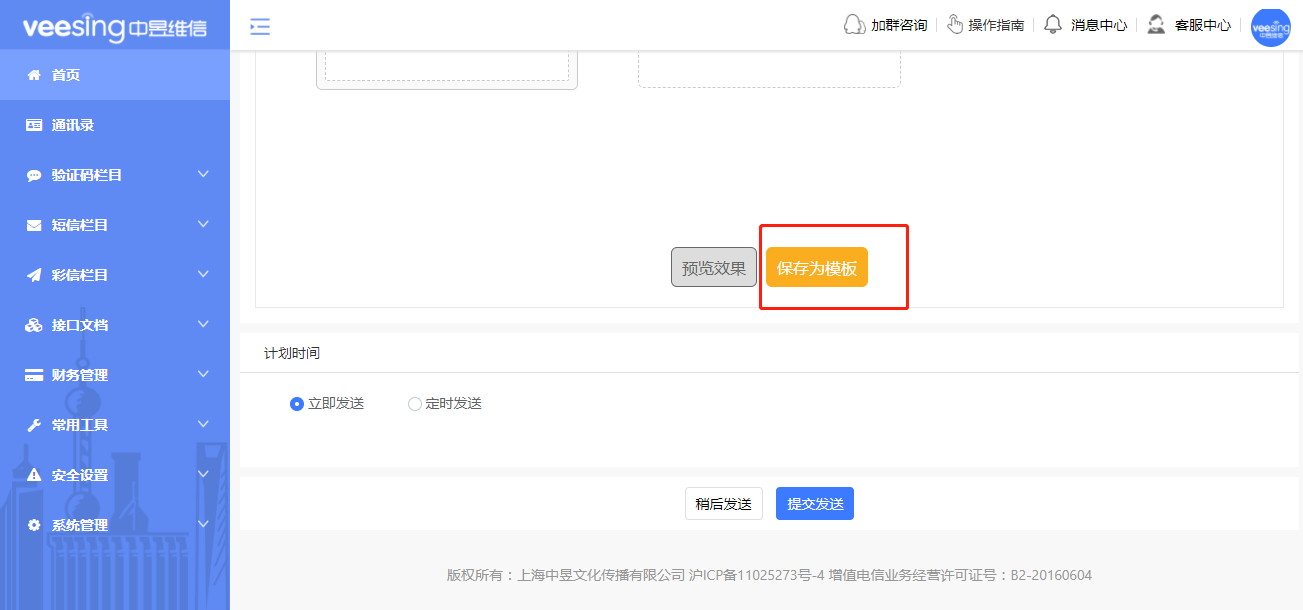The height and width of the screenshot is (610, 1303).
Task: Select the 立即发送 radio button
Action: [x=297, y=404]
